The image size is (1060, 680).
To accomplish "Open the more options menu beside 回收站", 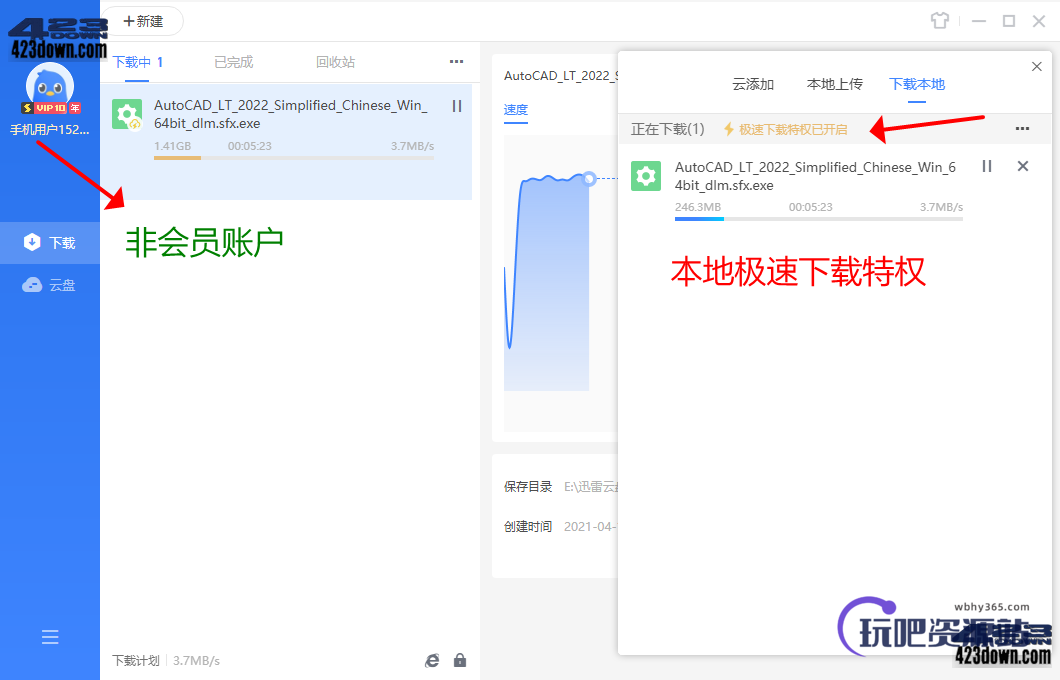I will [457, 62].
